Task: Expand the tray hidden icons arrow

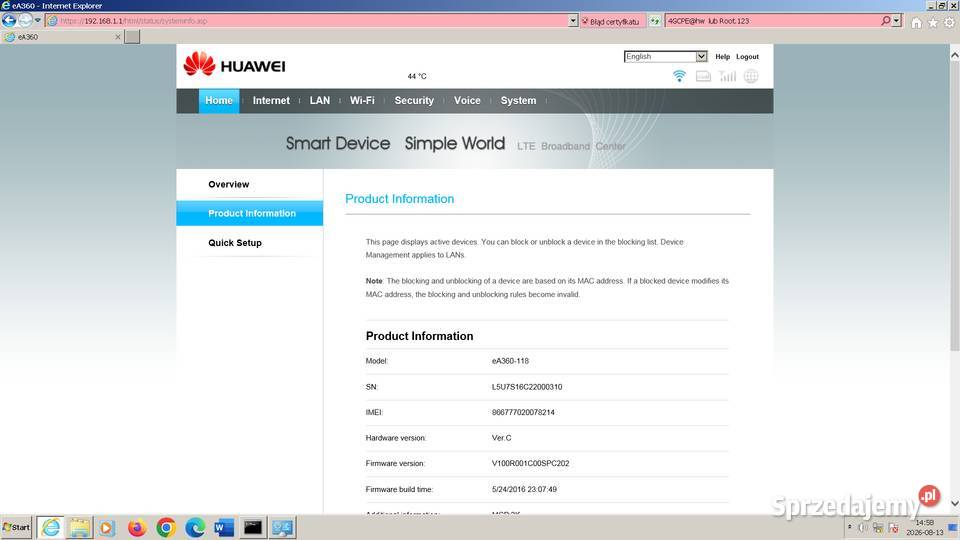Action: [850, 527]
